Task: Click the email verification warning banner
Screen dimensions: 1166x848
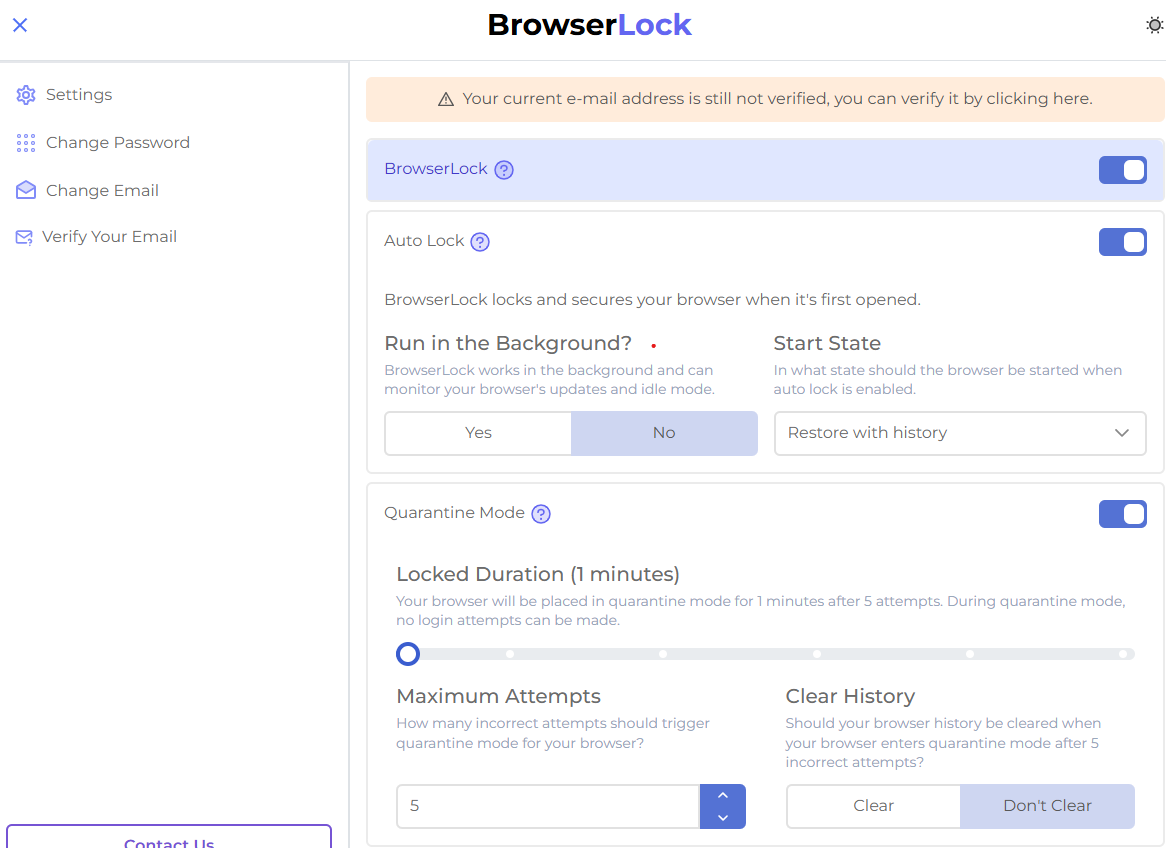Action: (765, 99)
